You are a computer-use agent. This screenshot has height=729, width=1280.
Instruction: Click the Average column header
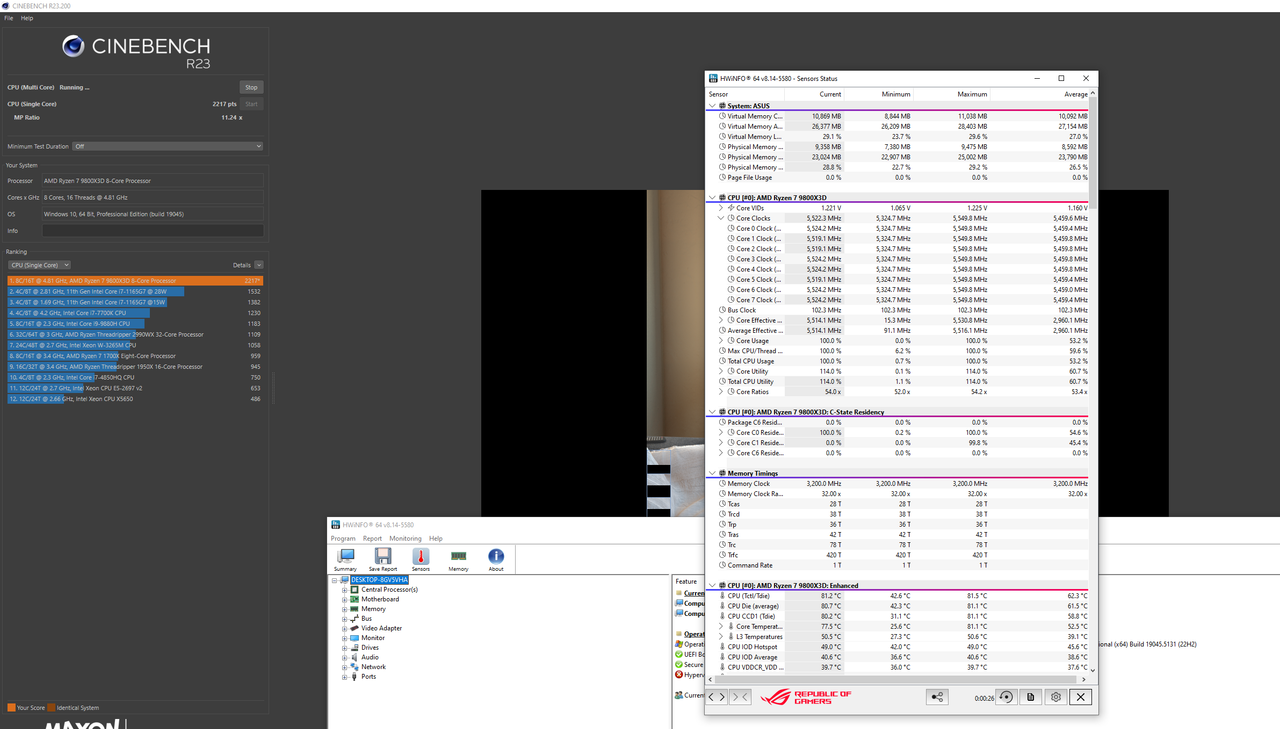coord(1040,94)
